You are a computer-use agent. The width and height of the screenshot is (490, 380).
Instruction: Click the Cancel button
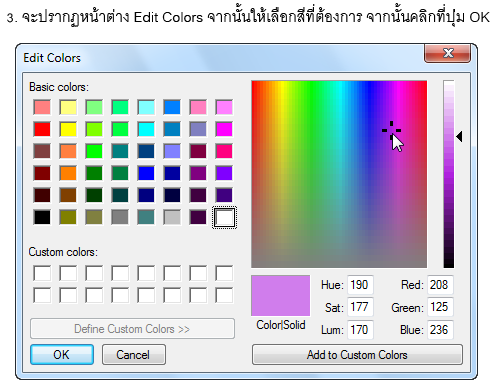[x=133, y=354]
